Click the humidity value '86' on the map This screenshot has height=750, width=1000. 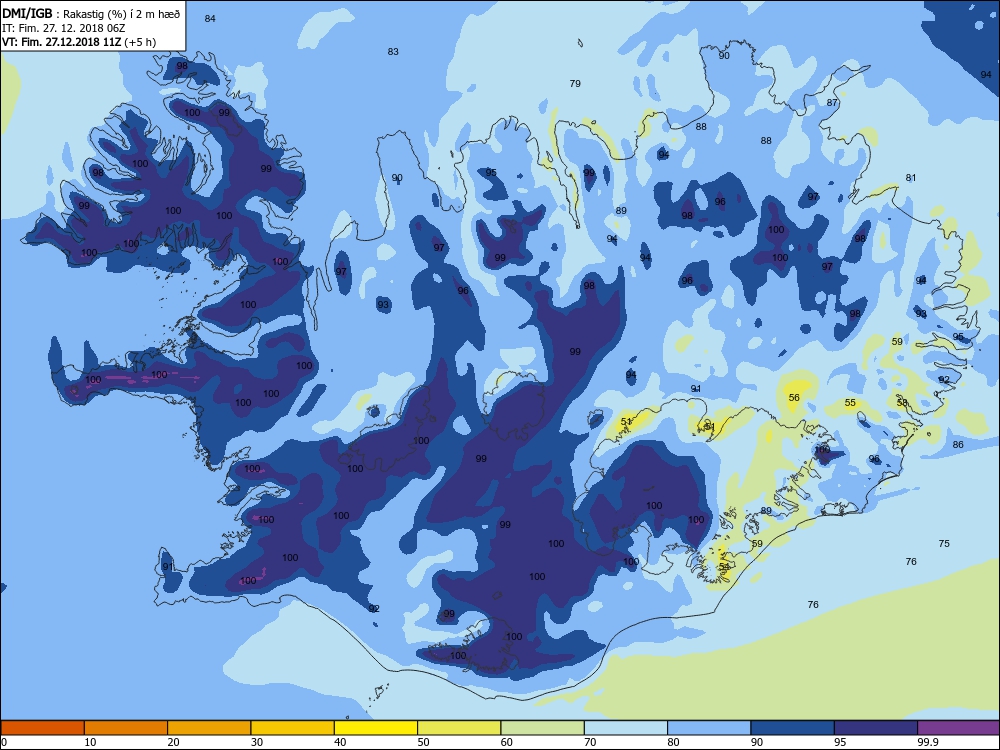point(958,445)
